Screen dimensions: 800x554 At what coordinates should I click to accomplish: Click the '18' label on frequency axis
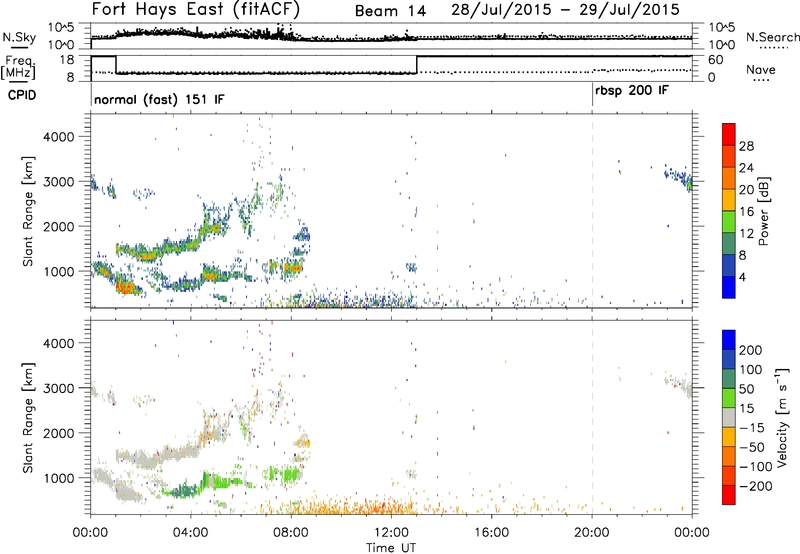click(x=67, y=60)
